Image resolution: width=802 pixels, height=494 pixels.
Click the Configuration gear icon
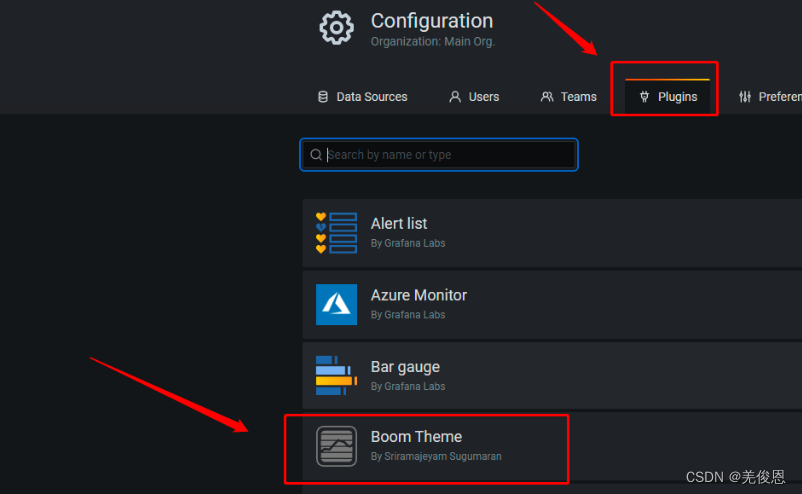pos(336,28)
